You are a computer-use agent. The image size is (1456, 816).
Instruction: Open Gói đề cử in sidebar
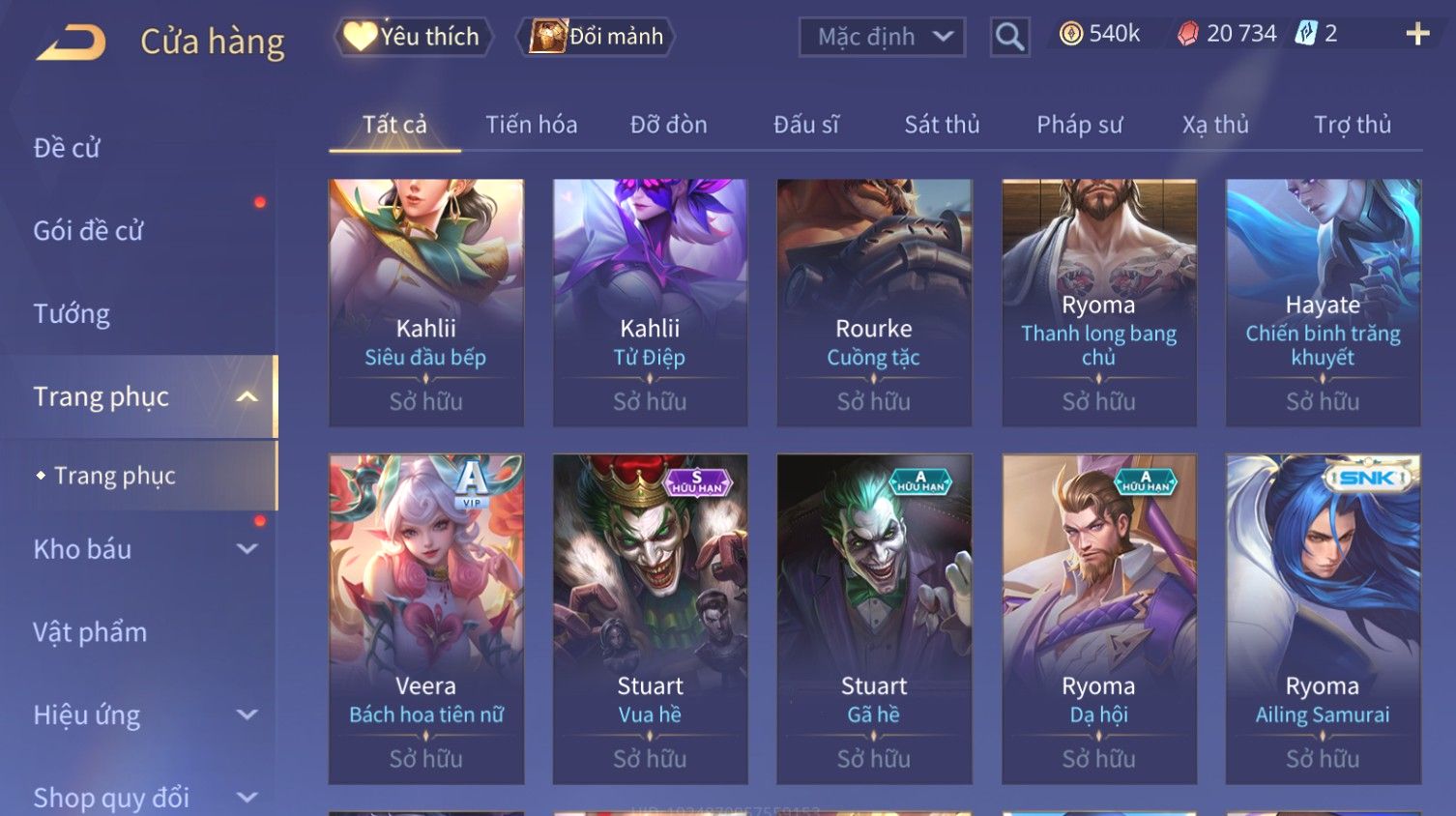coord(88,231)
